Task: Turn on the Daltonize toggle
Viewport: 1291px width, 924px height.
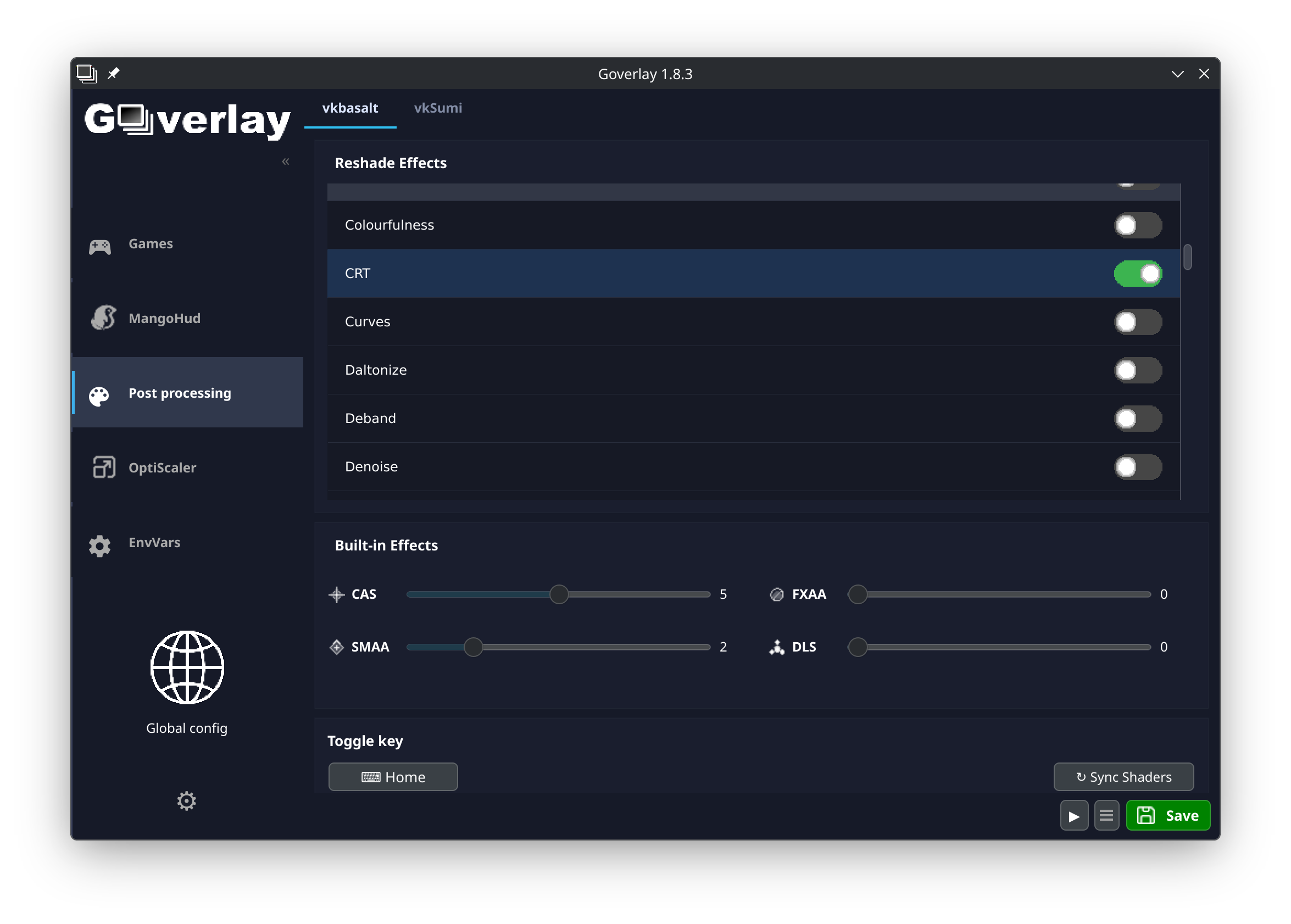Action: (x=1137, y=370)
